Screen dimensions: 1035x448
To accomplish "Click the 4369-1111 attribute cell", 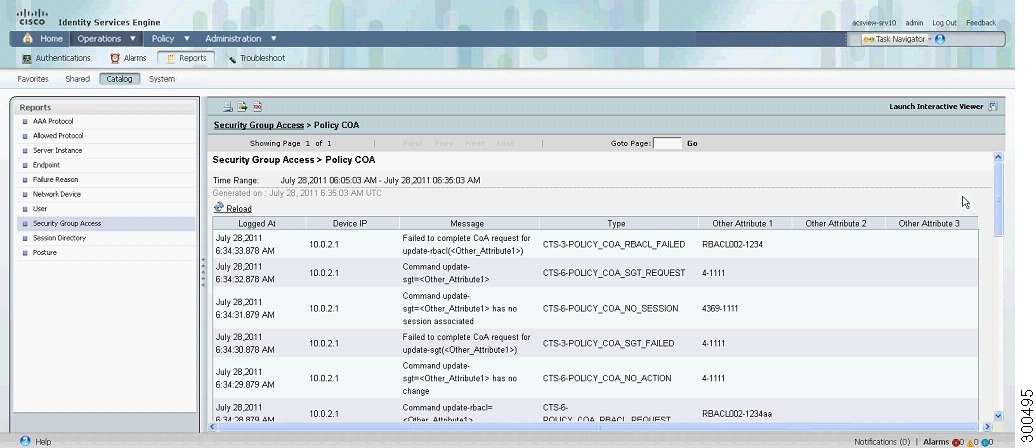I will (x=719, y=308).
